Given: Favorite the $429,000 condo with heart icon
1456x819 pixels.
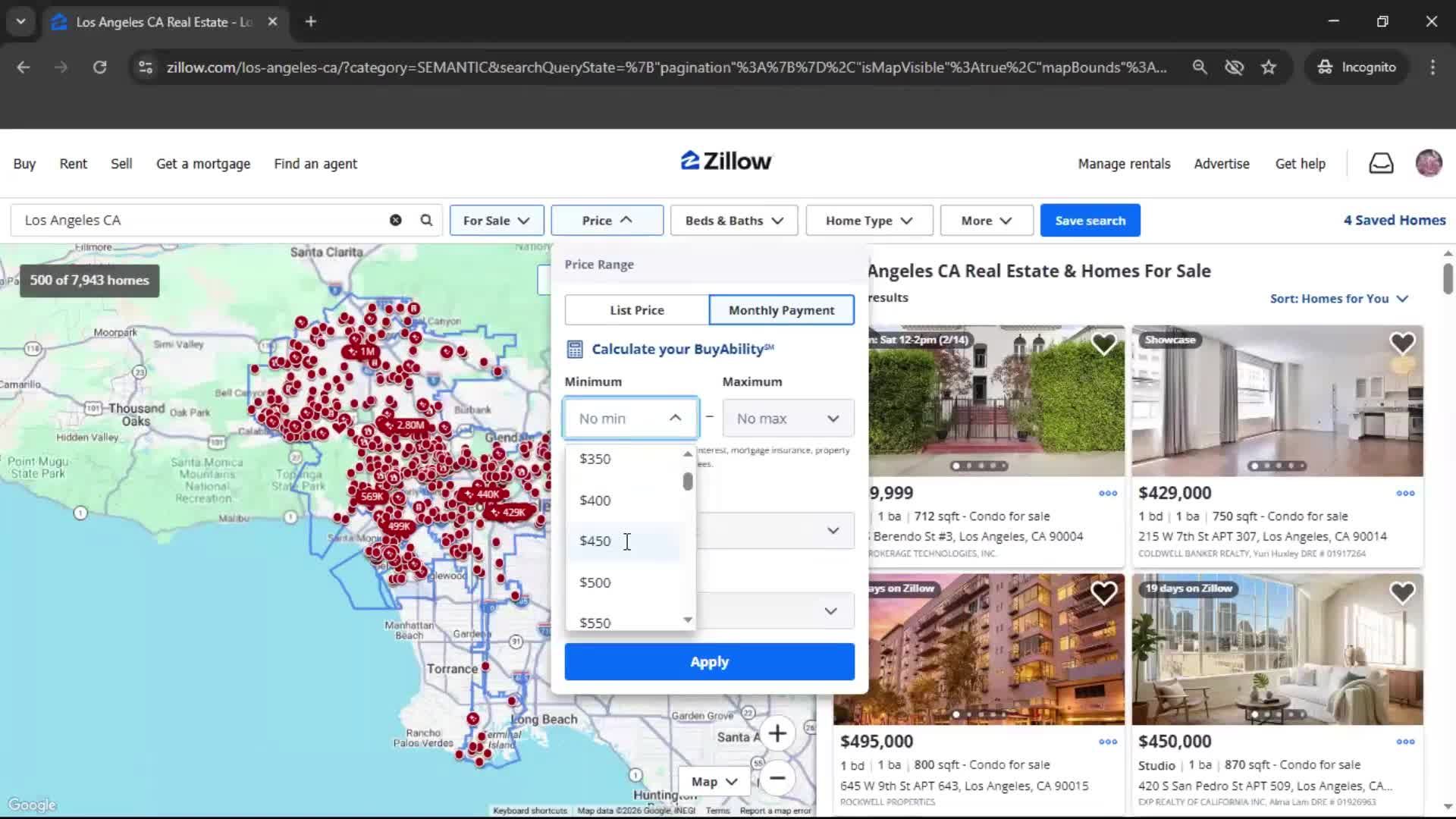Looking at the screenshot, I should coord(1402,344).
